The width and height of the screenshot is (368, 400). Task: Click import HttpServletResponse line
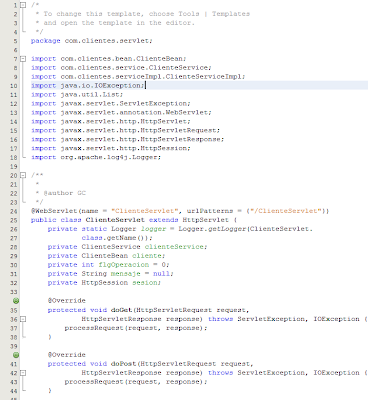128,140
